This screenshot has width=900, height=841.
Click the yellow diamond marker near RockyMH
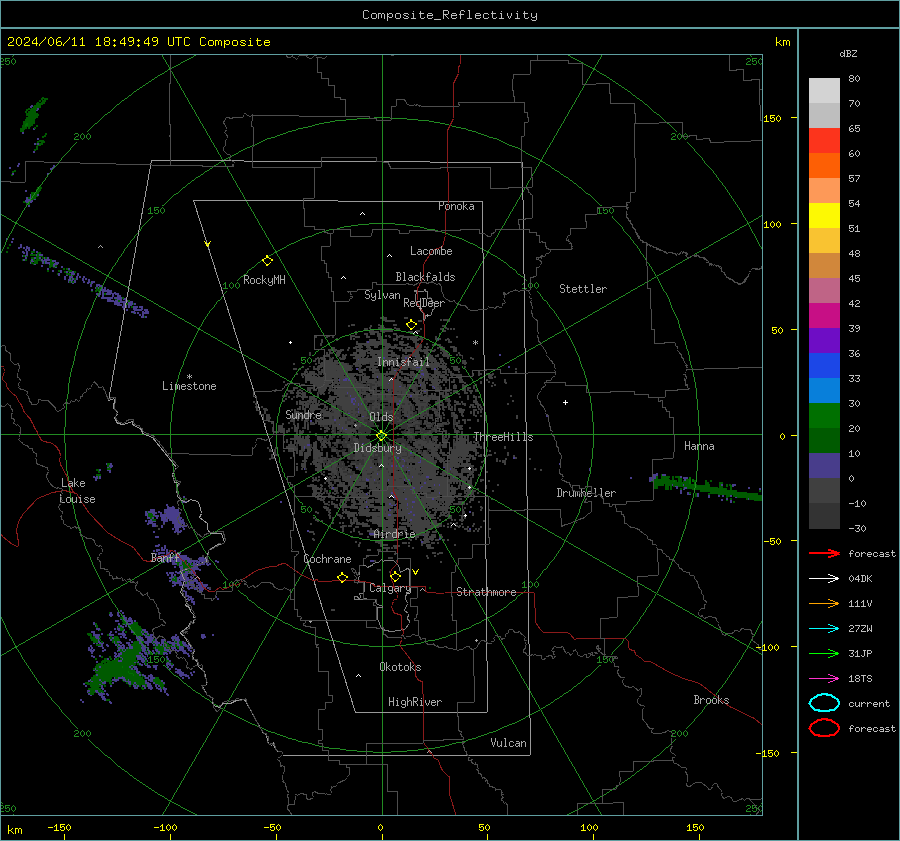tap(267, 261)
